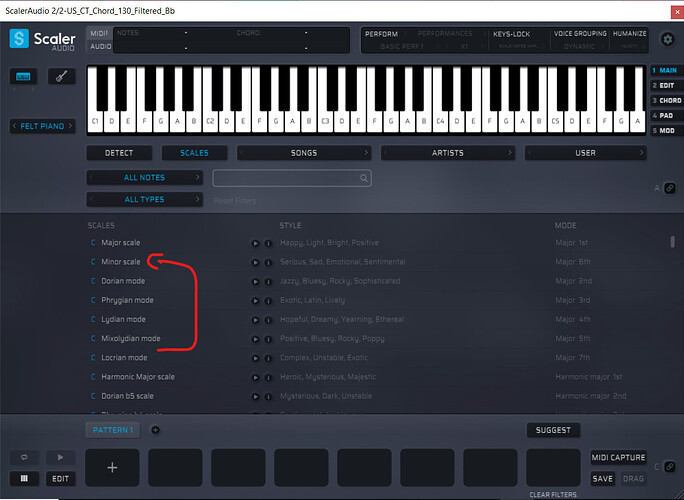Viewport: 684px width, 500px height.
Task: Open the ALL NOTES filter dropdown
Action: (x=144, y=178)
